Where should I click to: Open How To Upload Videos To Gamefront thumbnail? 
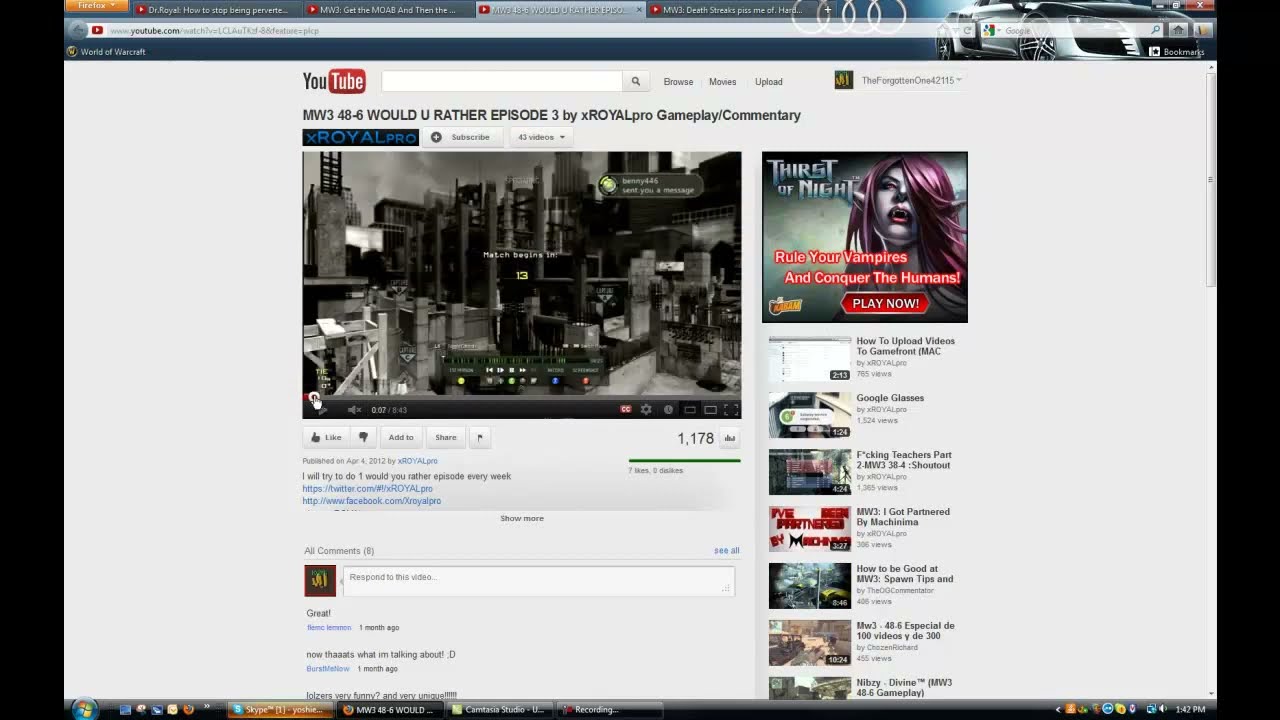click(x=810, y=359)
